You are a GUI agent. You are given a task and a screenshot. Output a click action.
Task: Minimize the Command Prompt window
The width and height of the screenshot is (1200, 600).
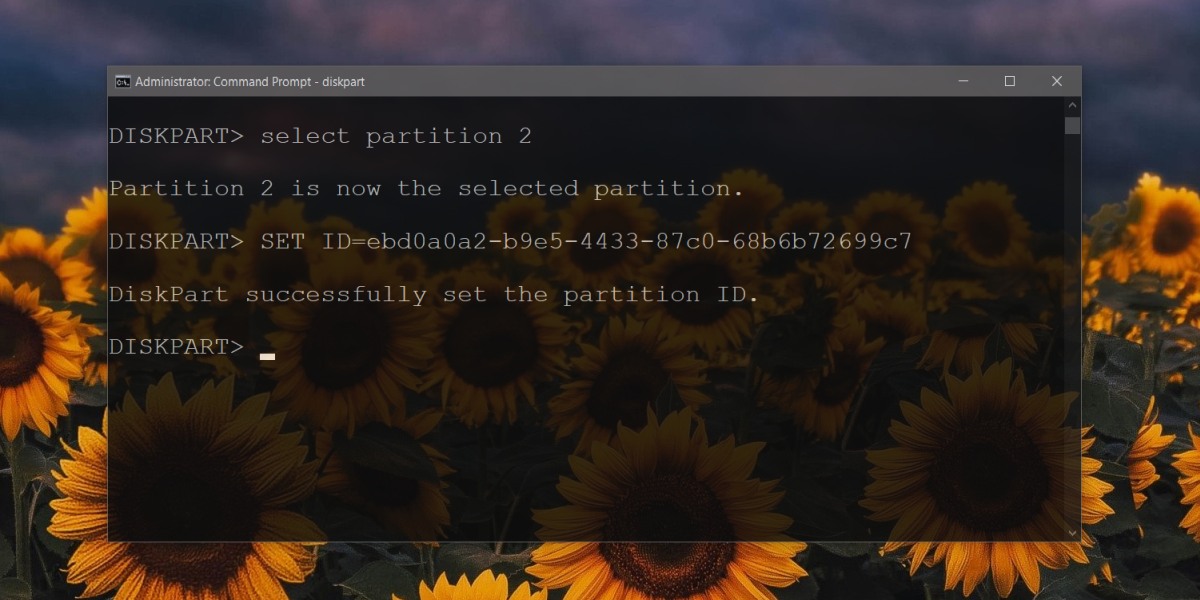963,82
